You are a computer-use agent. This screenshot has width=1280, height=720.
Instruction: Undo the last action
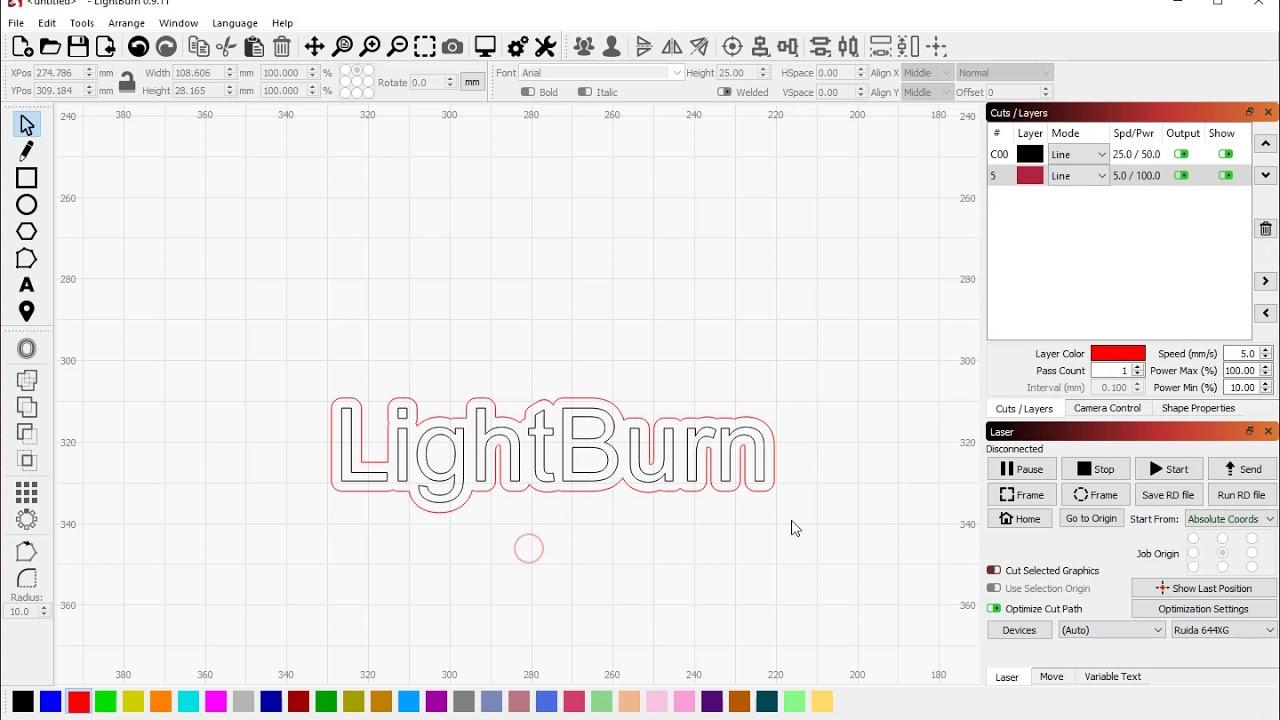pyautogui.click(x=138, y=46)
